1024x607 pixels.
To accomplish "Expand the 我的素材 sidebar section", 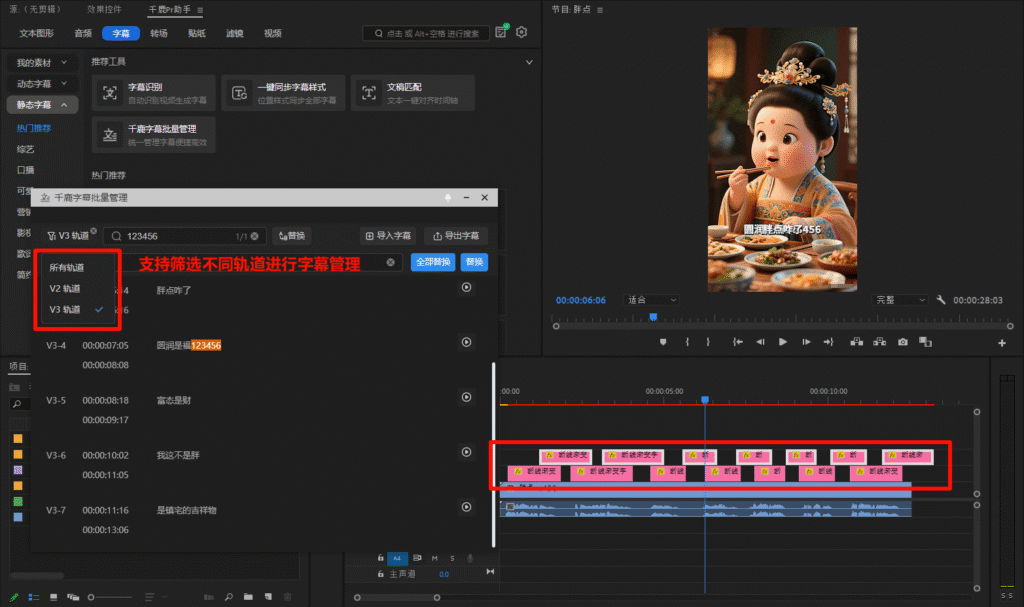I will pyautogui.click(x=41, y=63).
